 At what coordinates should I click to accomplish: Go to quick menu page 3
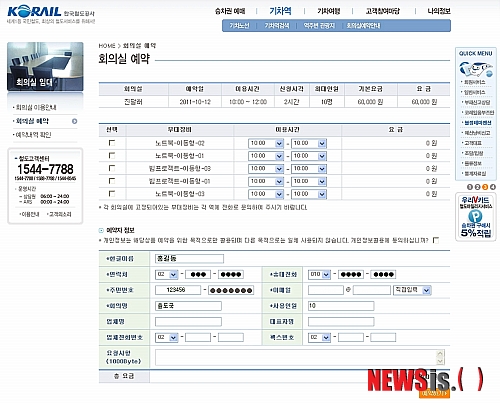(485, 187)
